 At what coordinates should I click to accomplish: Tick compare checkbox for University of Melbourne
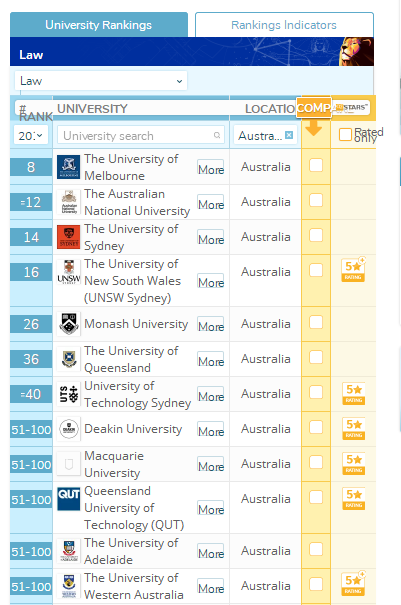click(x=316, y=166)
